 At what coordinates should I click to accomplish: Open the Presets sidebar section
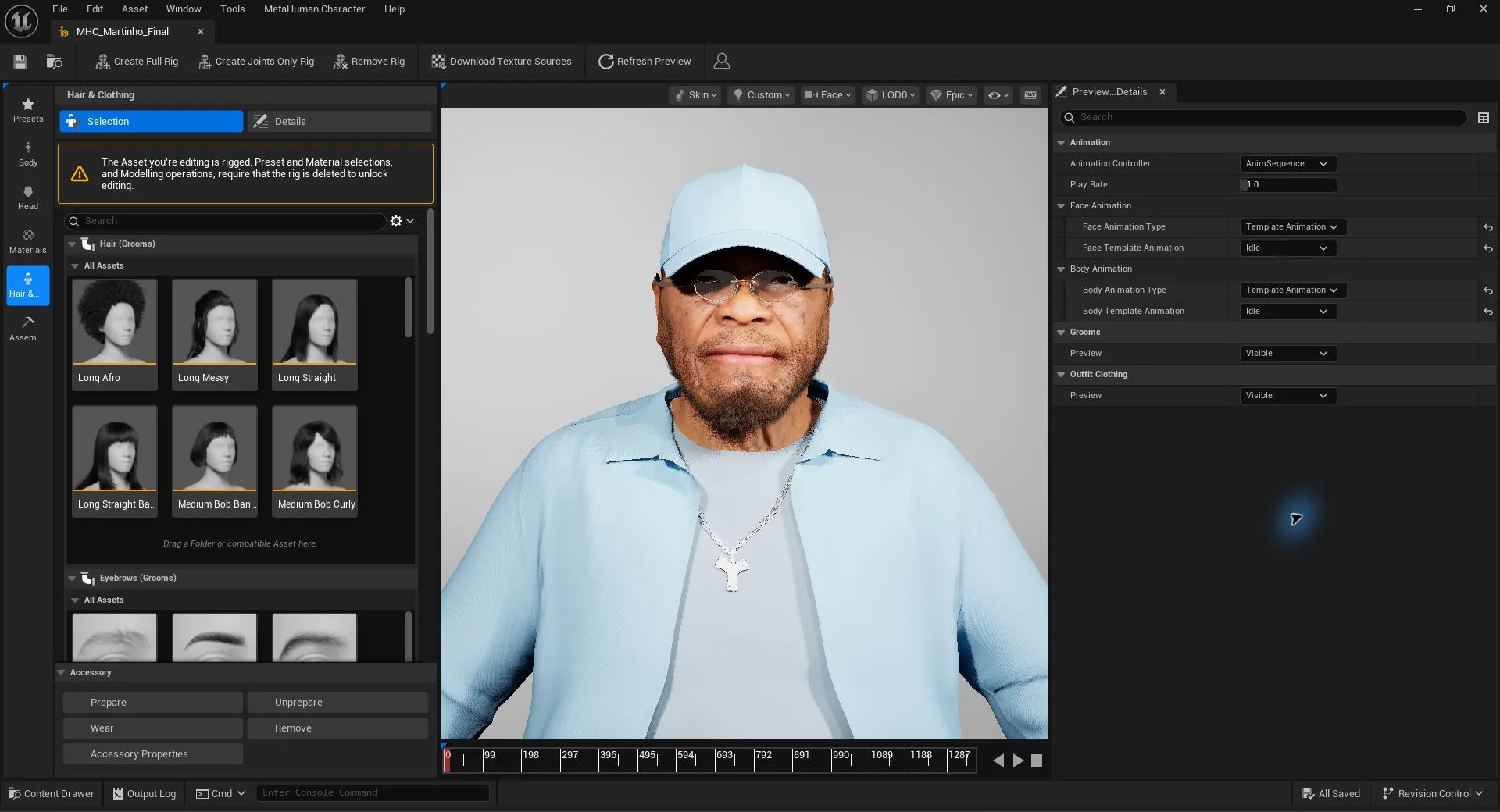[x=28, y=110]
